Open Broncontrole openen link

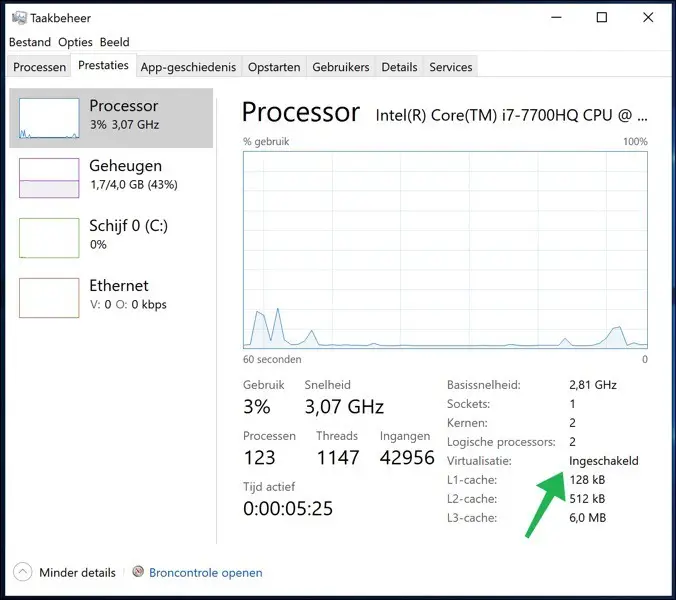[x=206, y=572]
